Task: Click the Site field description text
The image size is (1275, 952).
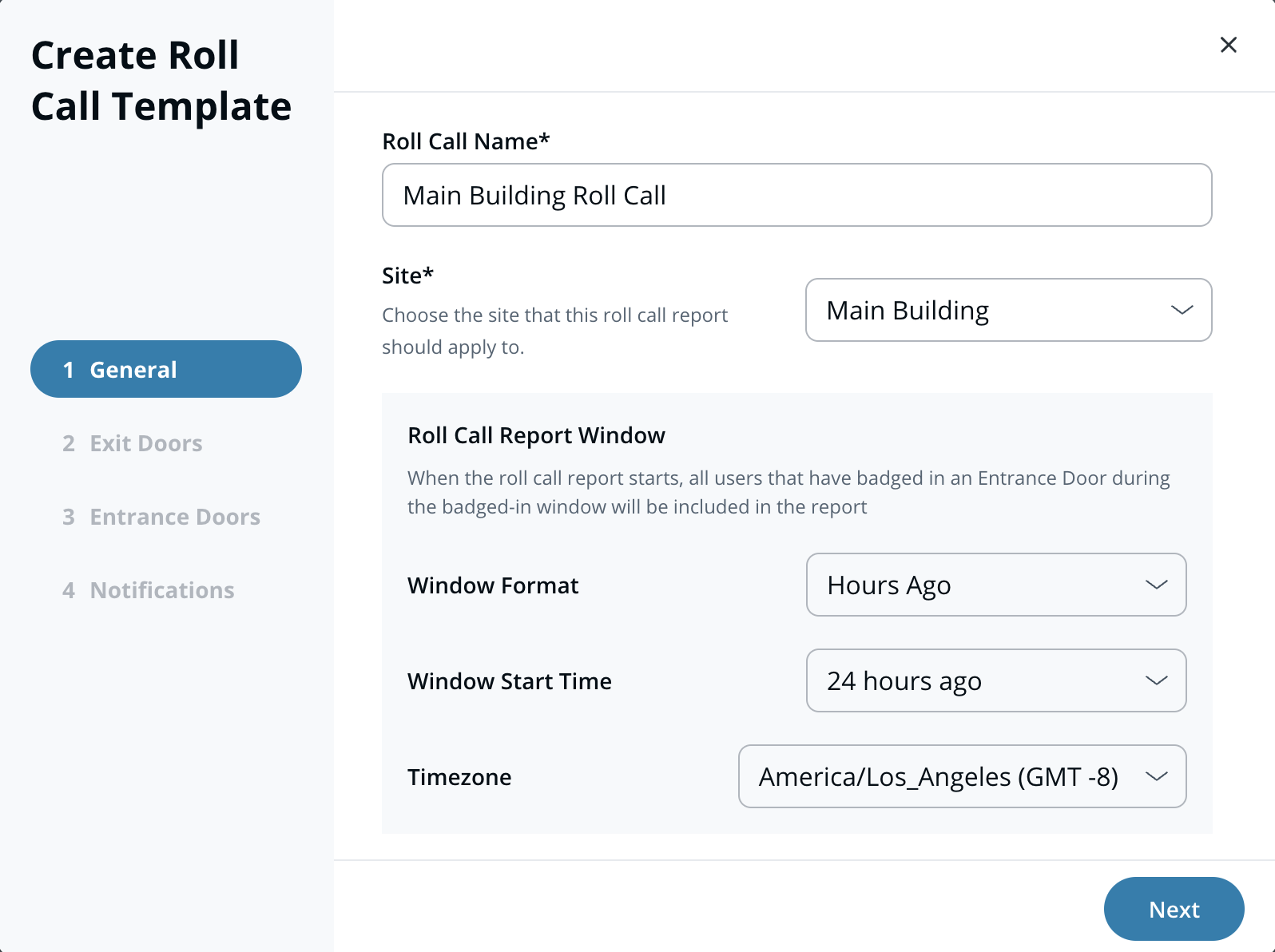Action: (x=554, y=331)
